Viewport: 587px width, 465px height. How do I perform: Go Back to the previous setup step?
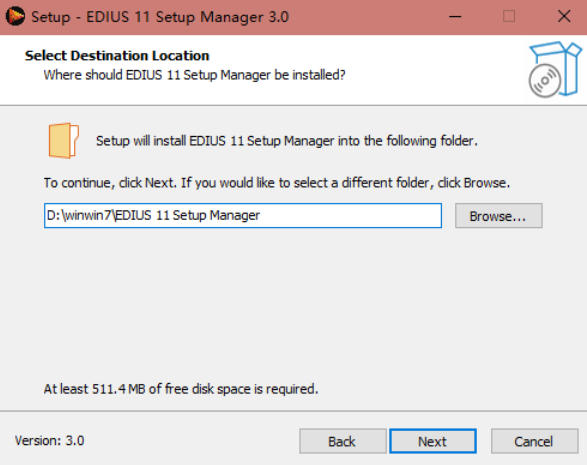[x=342, y=441]
